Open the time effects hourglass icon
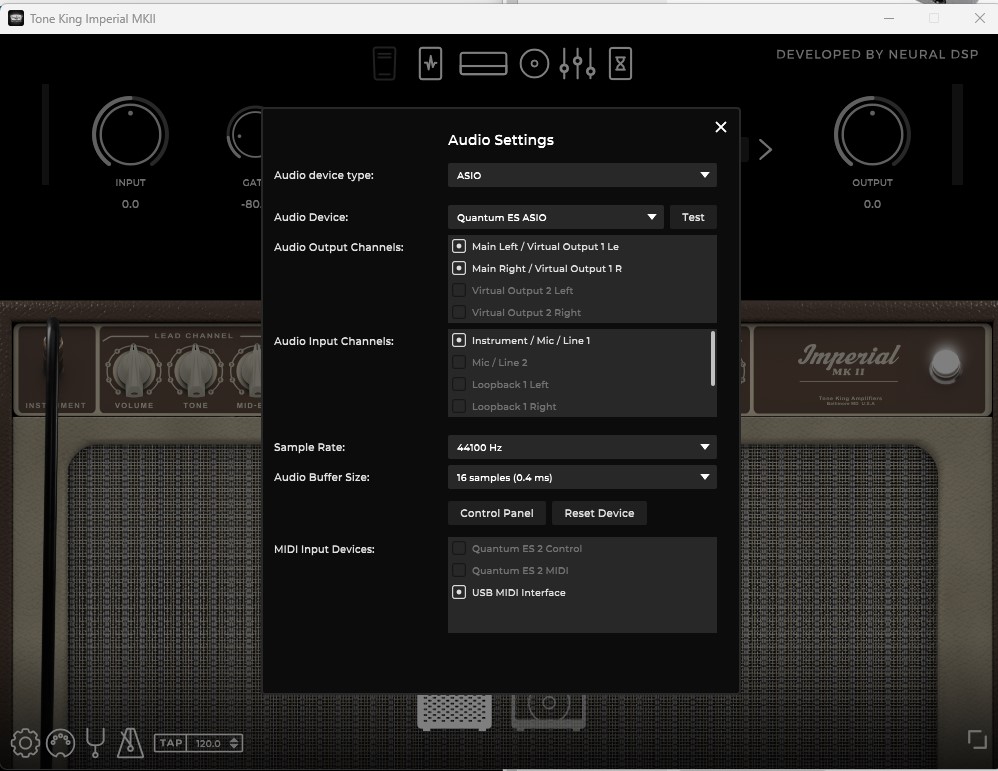998x771 pixels. [x=620, y=63]
